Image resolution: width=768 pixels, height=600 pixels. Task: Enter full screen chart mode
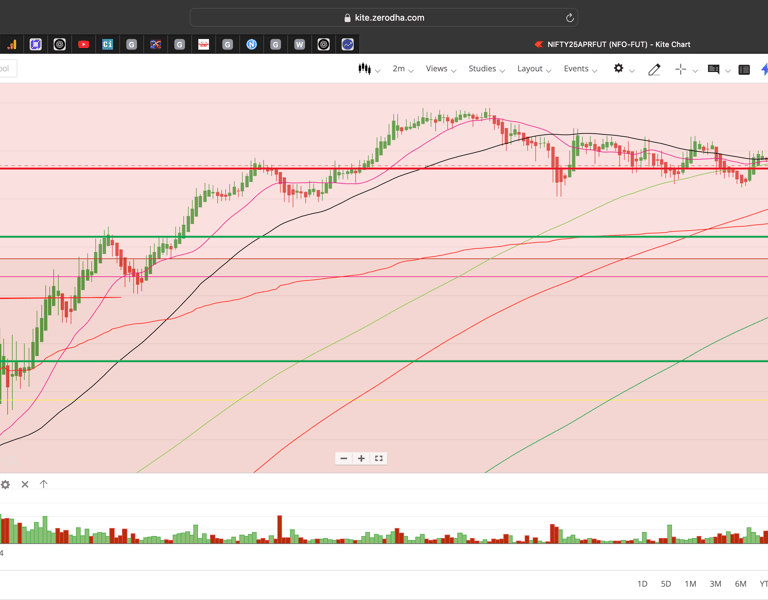pos(379,458)
